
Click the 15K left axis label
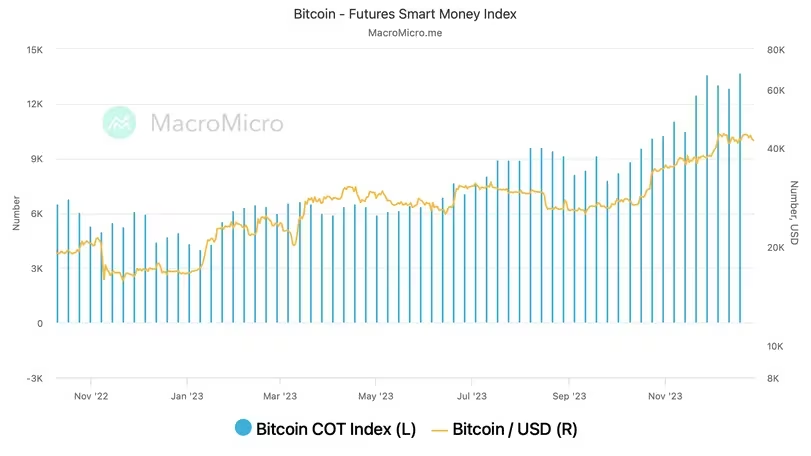point(35,50)
